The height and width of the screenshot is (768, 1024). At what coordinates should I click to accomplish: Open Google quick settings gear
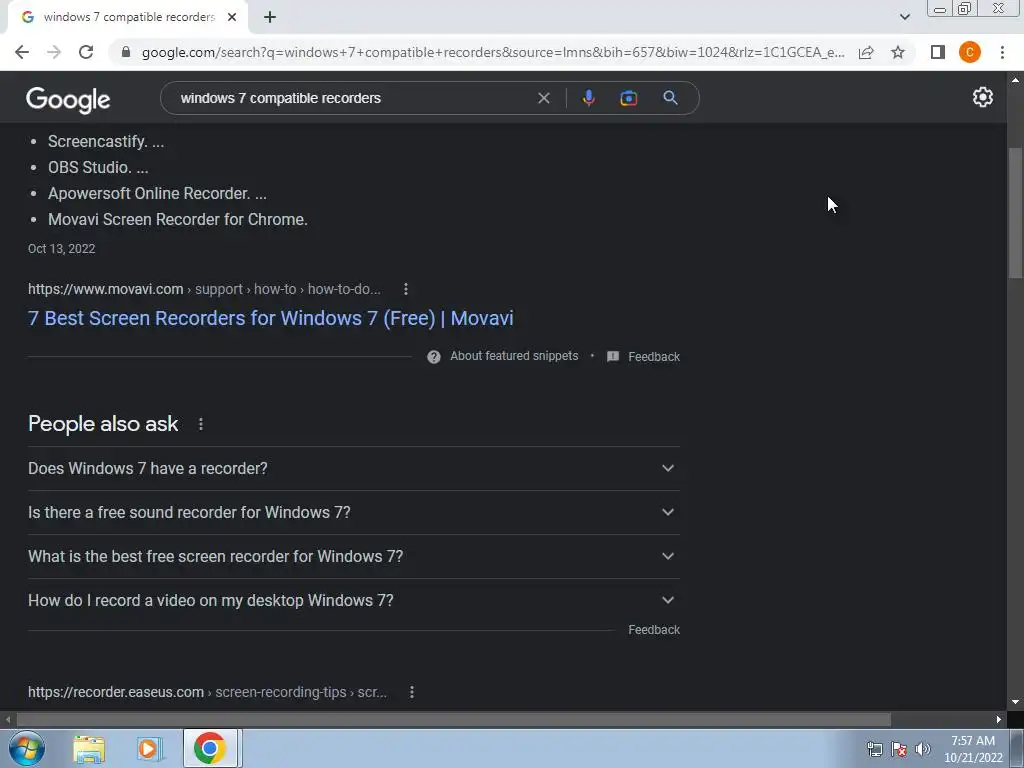[983, 97]
